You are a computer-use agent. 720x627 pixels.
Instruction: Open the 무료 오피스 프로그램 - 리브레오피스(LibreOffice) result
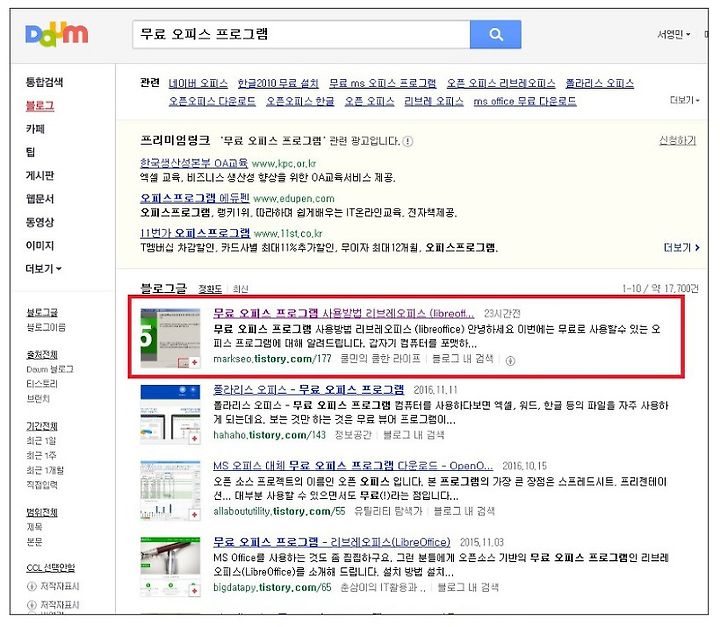[332, 542]
